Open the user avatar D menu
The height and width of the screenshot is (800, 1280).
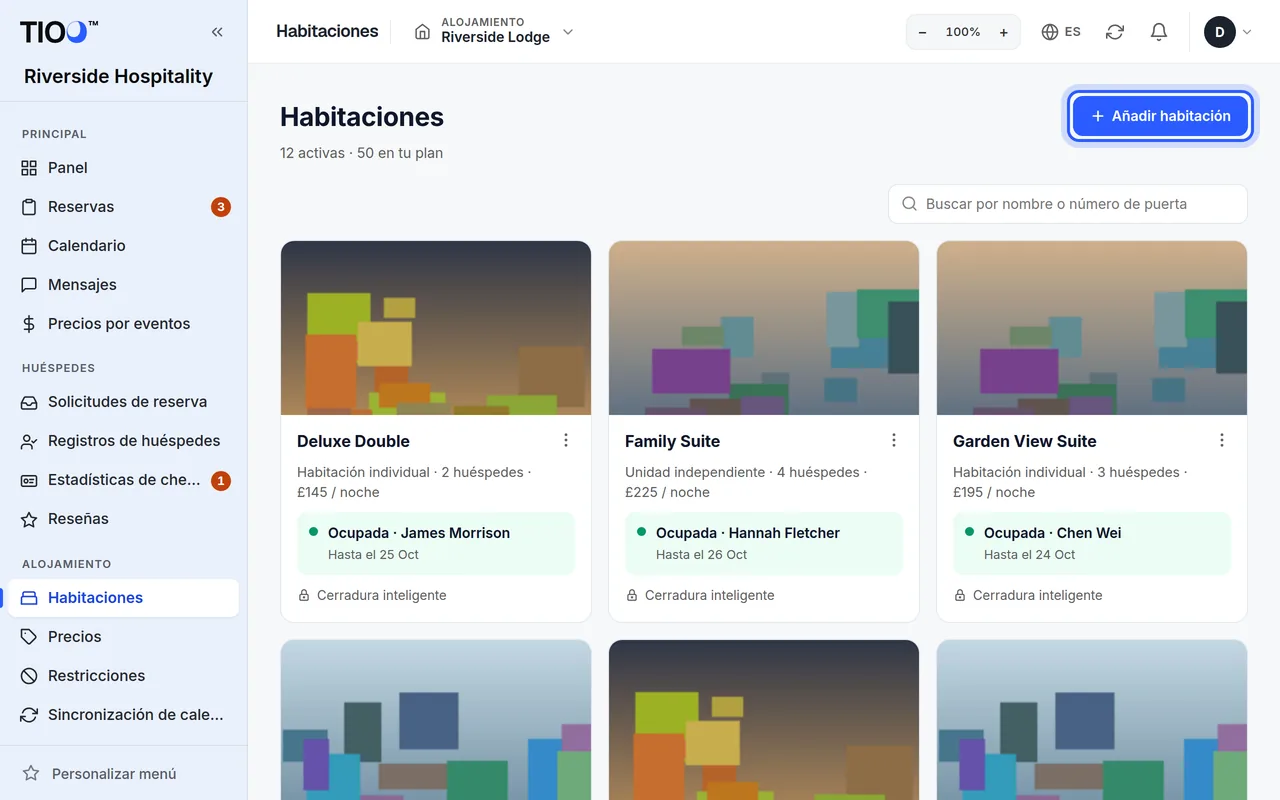tap(1228, 32)
